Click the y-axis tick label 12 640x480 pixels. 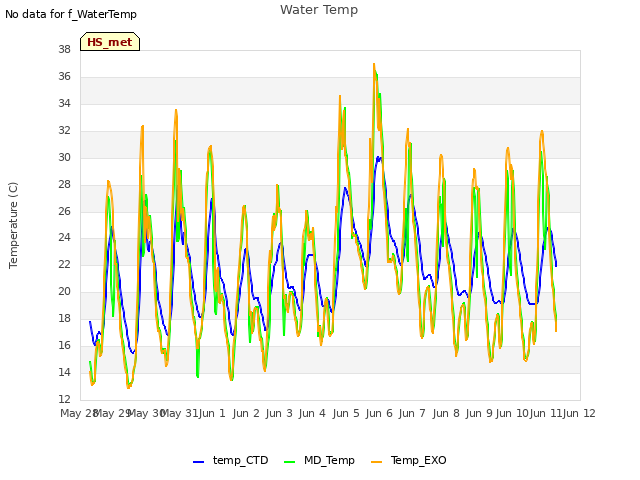(x=64, y=399)
